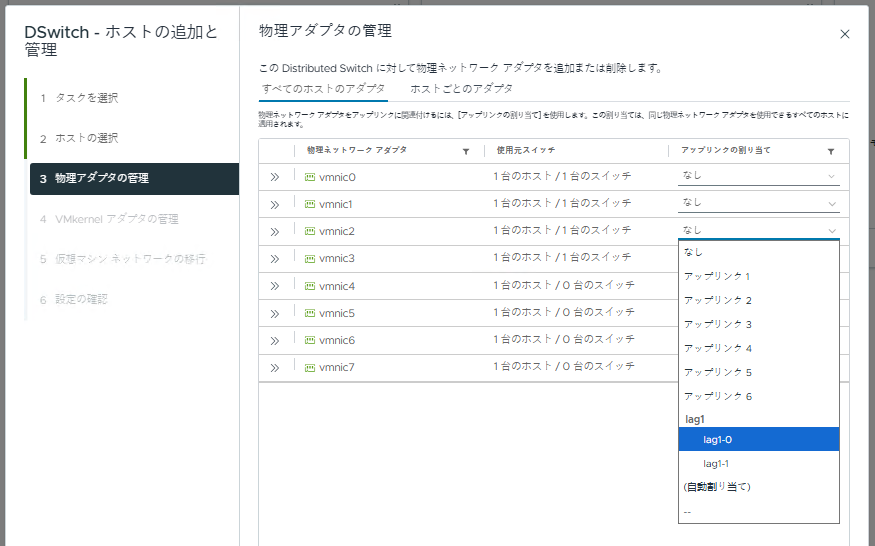The height and width of the screenshot is (546, 875).
Task: Click the vmnic5 network adapter icon
Action: (x=310, y=313)
